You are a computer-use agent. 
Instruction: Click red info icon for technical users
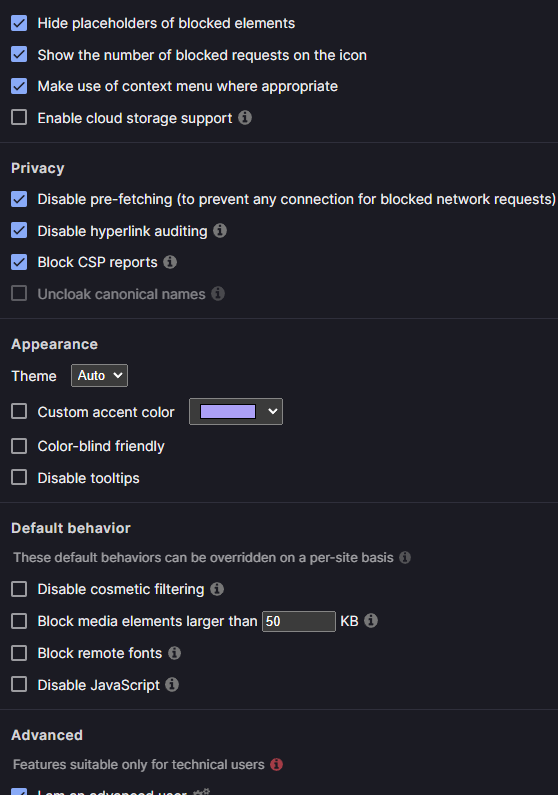(277, 764)
